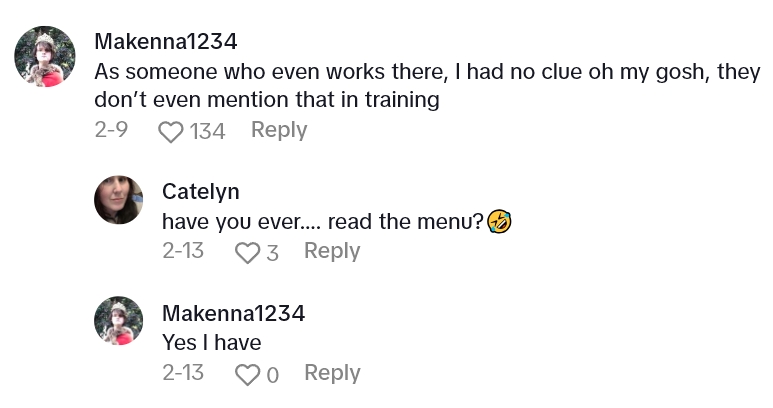Click Makenna1234's username above "Yes I have"
Image resolution: width=773 pixels, height=408 pixels.
coord(233,313)
